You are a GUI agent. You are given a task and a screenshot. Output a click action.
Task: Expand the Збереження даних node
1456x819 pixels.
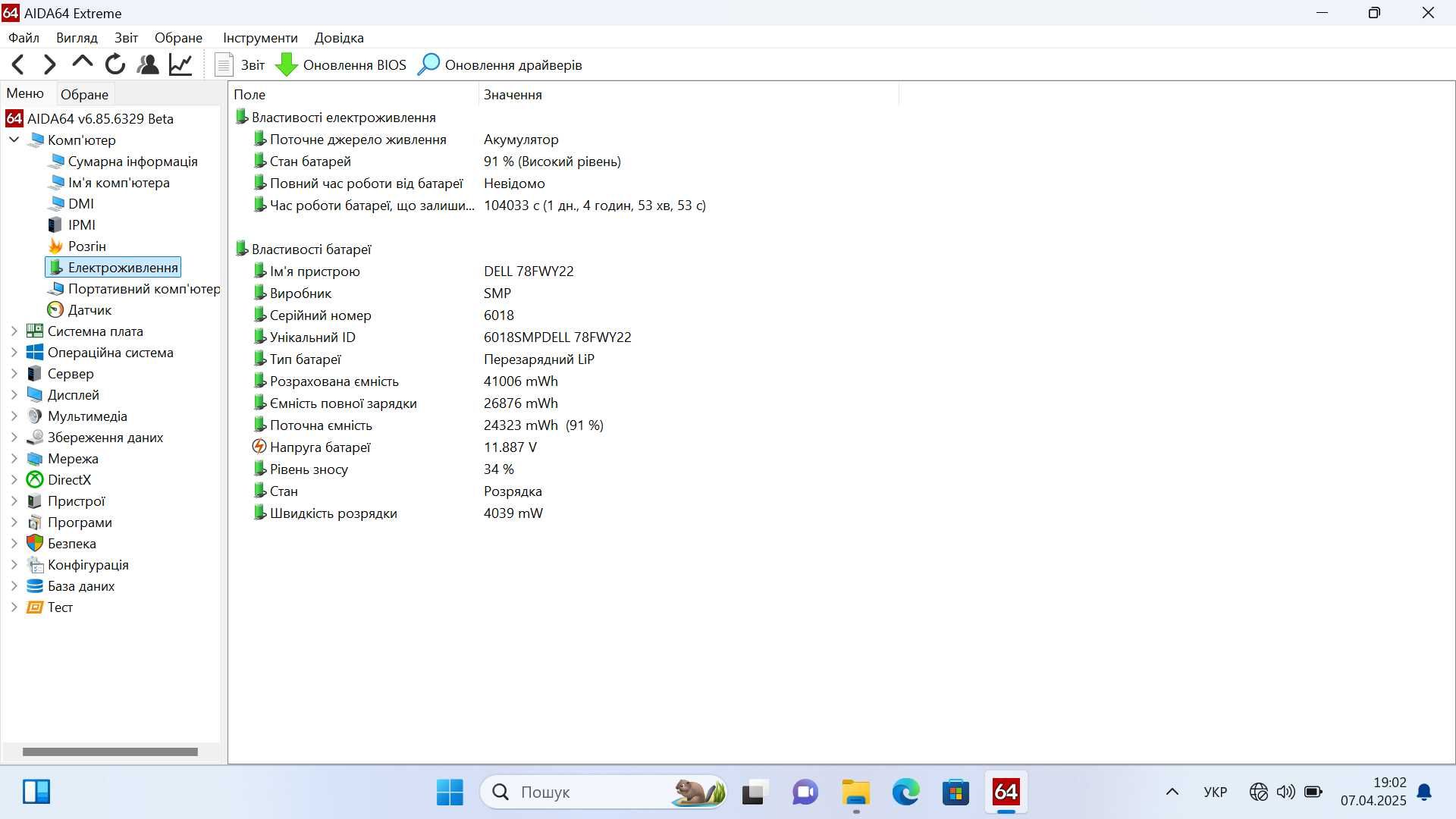[x=14, y=438]
